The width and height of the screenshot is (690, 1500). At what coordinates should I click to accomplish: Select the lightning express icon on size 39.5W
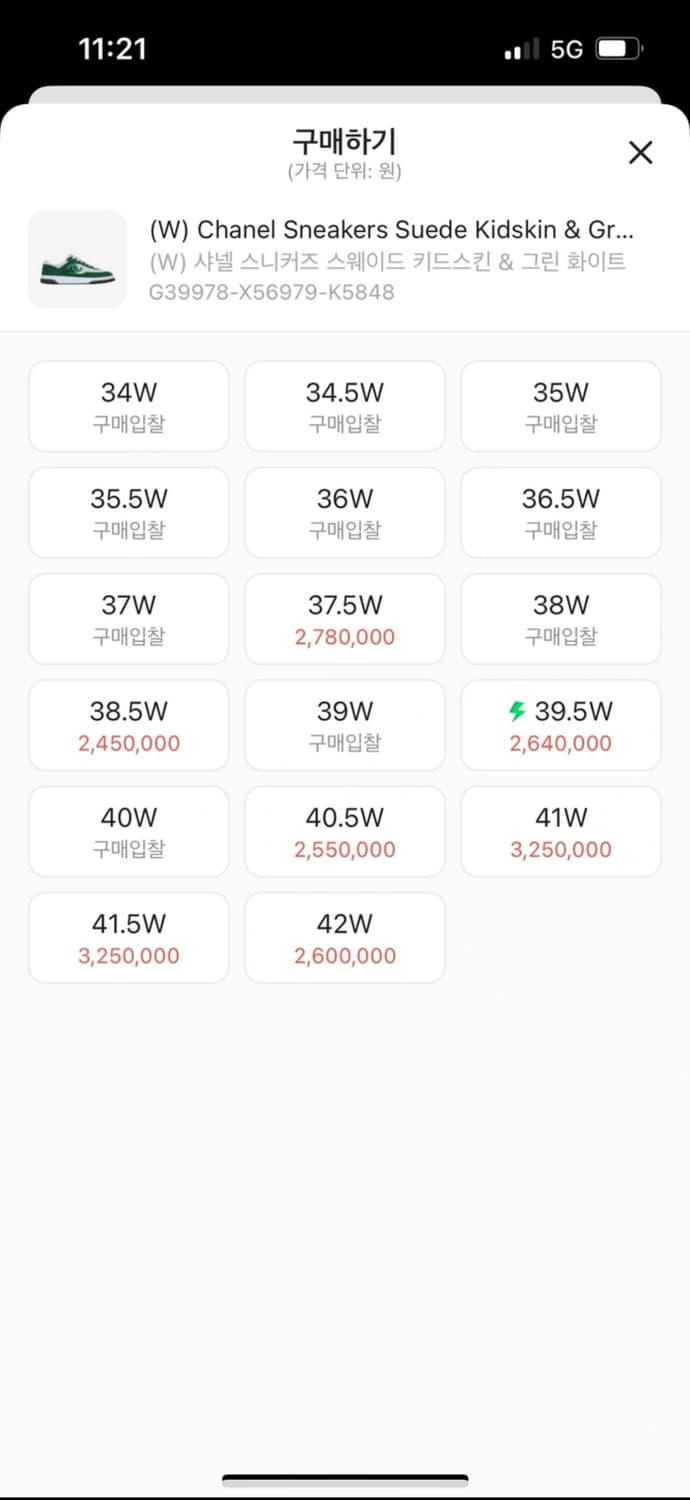[x=518, y=712]
